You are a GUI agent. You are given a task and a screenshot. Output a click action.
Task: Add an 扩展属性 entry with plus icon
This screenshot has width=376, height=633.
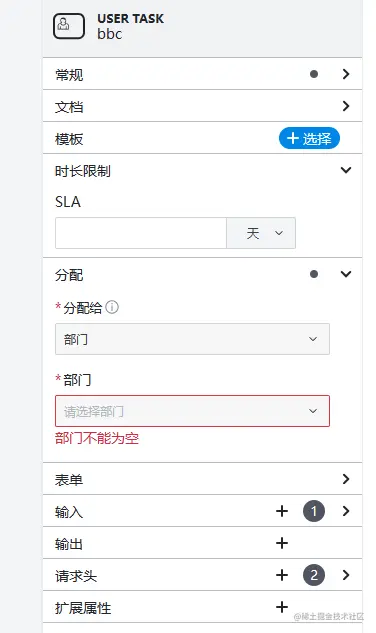[x=282, y=607]
